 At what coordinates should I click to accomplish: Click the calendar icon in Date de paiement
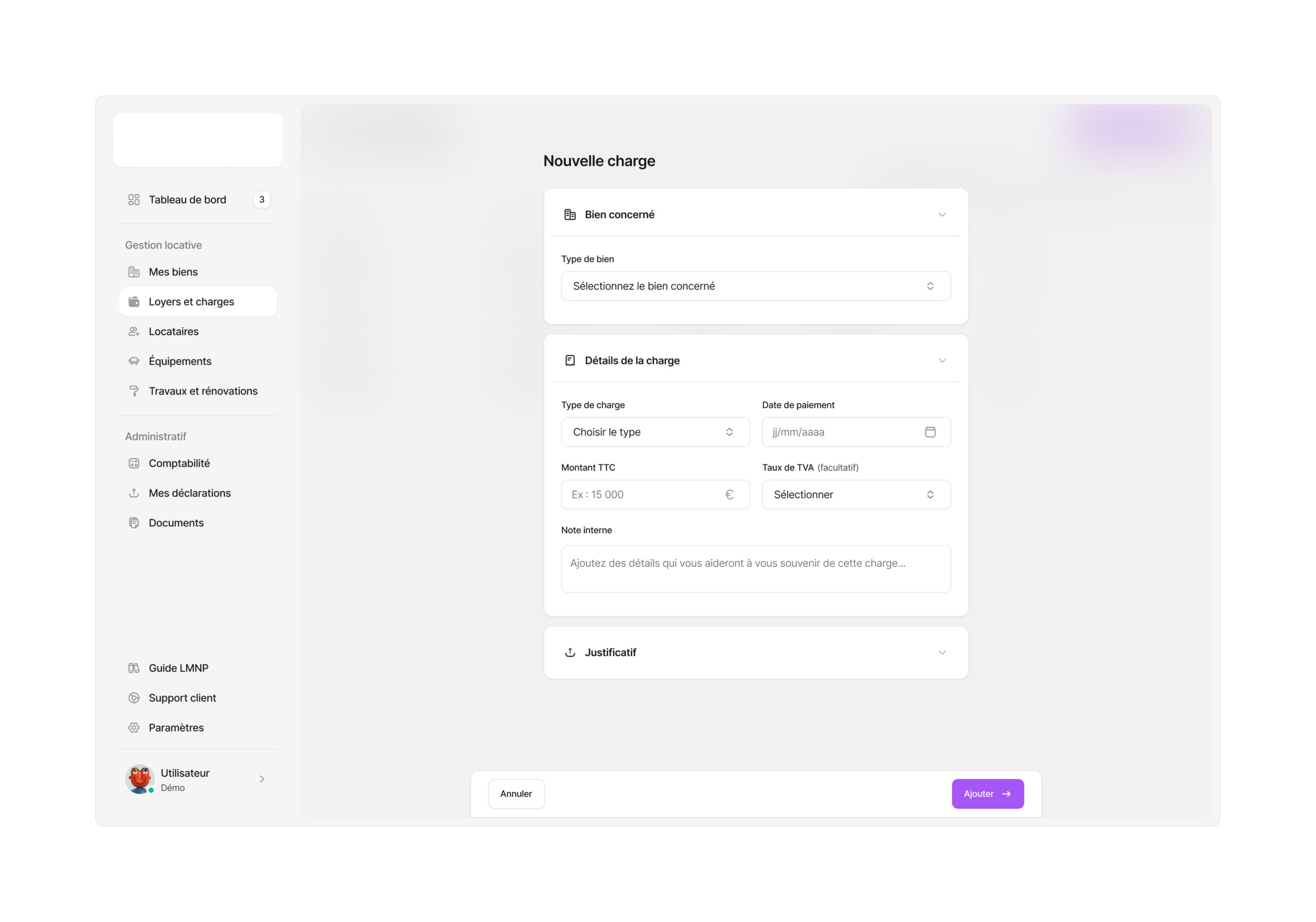(930, 432)
